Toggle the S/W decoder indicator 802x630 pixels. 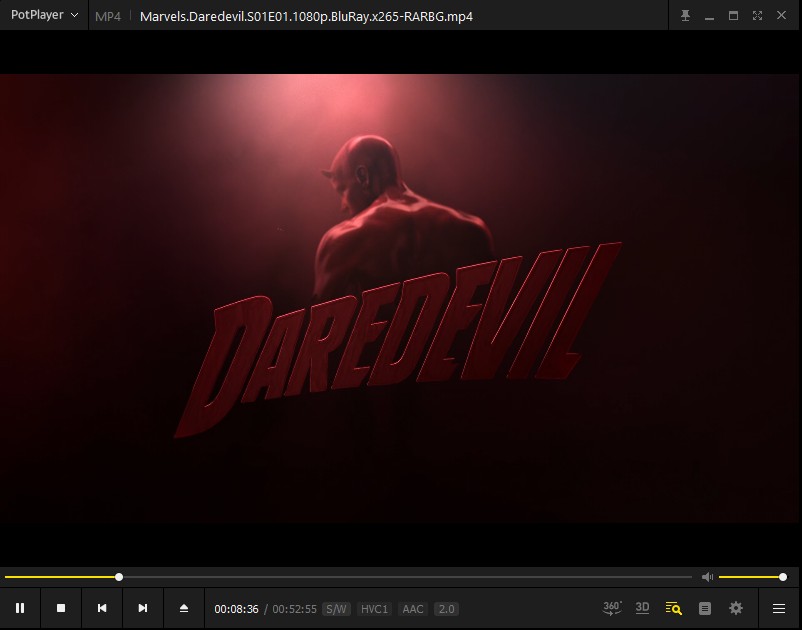pos(337,609)
